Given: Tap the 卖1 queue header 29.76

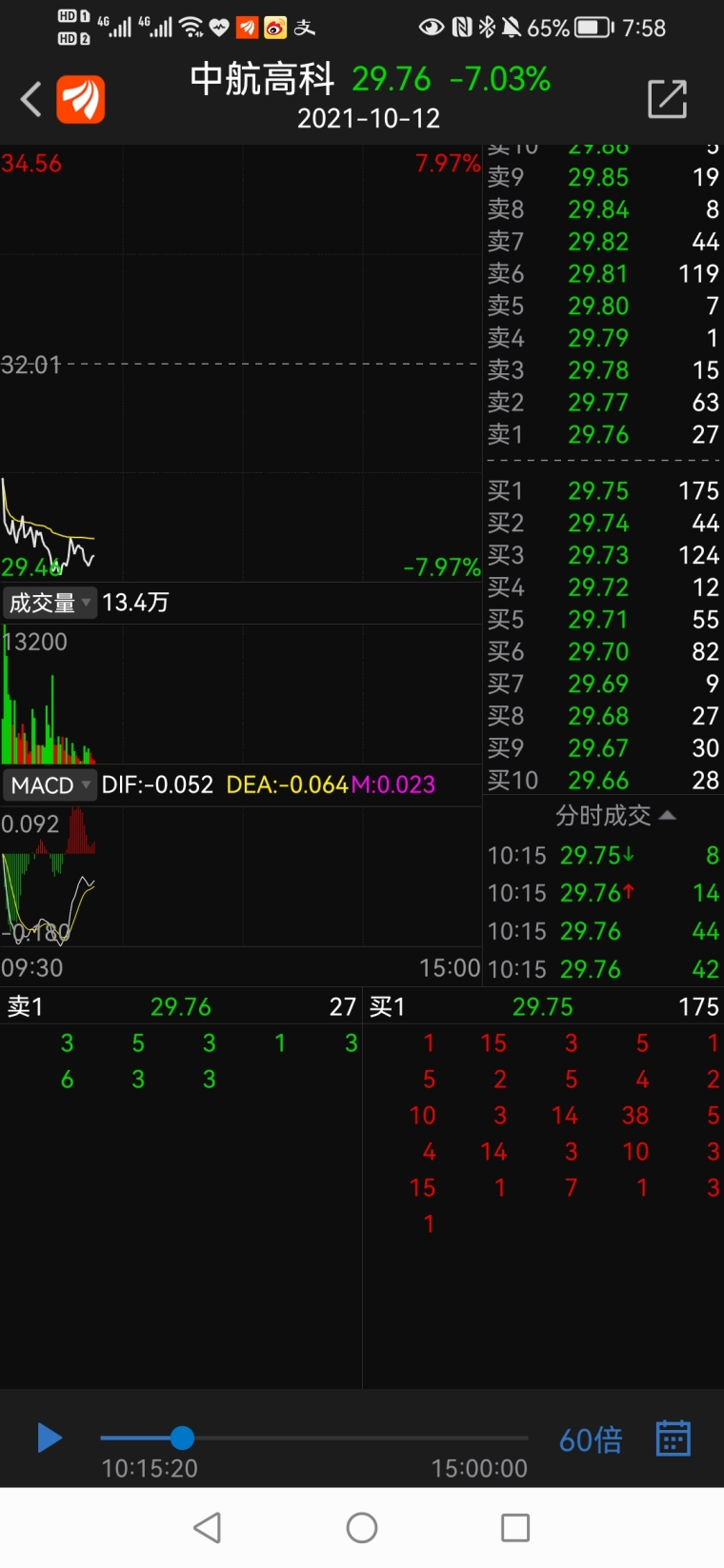Looking at the screenshot, I should click(181, 1006).
